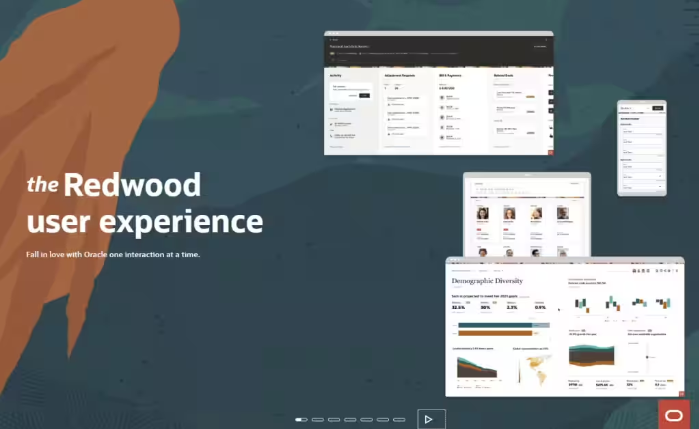Go to the fourth carousel slide indicator
699x429 pixels.
[x=350, y=420]
